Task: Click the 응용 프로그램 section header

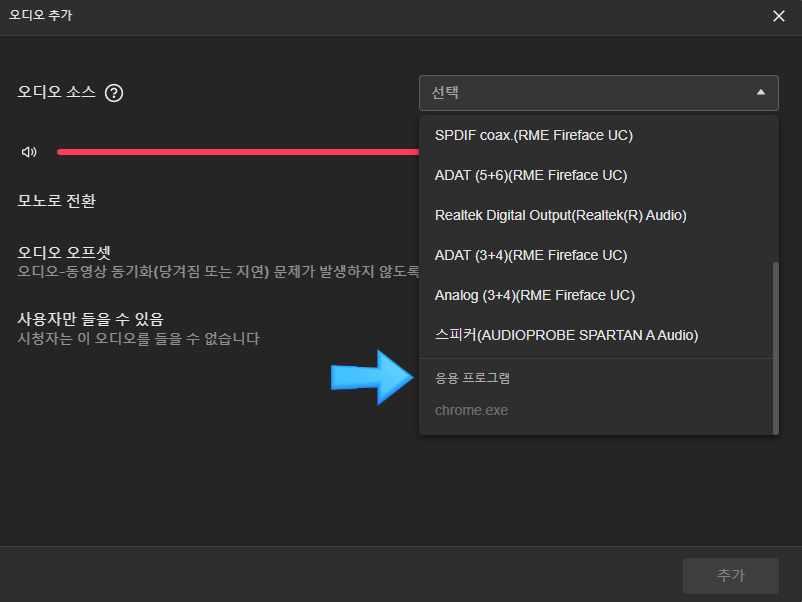Action: 473,378
